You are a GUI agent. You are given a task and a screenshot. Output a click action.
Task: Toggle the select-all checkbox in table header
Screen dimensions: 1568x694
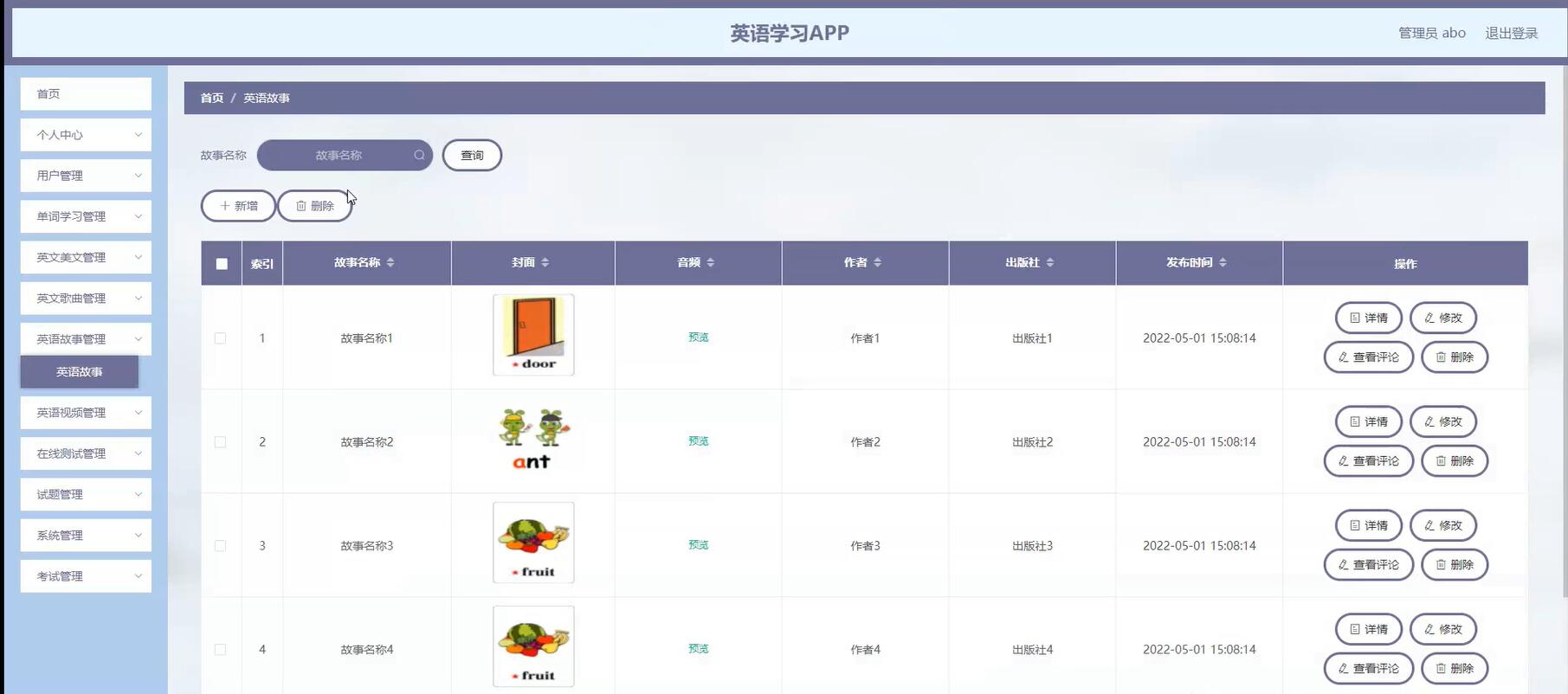tap(222, 264)
